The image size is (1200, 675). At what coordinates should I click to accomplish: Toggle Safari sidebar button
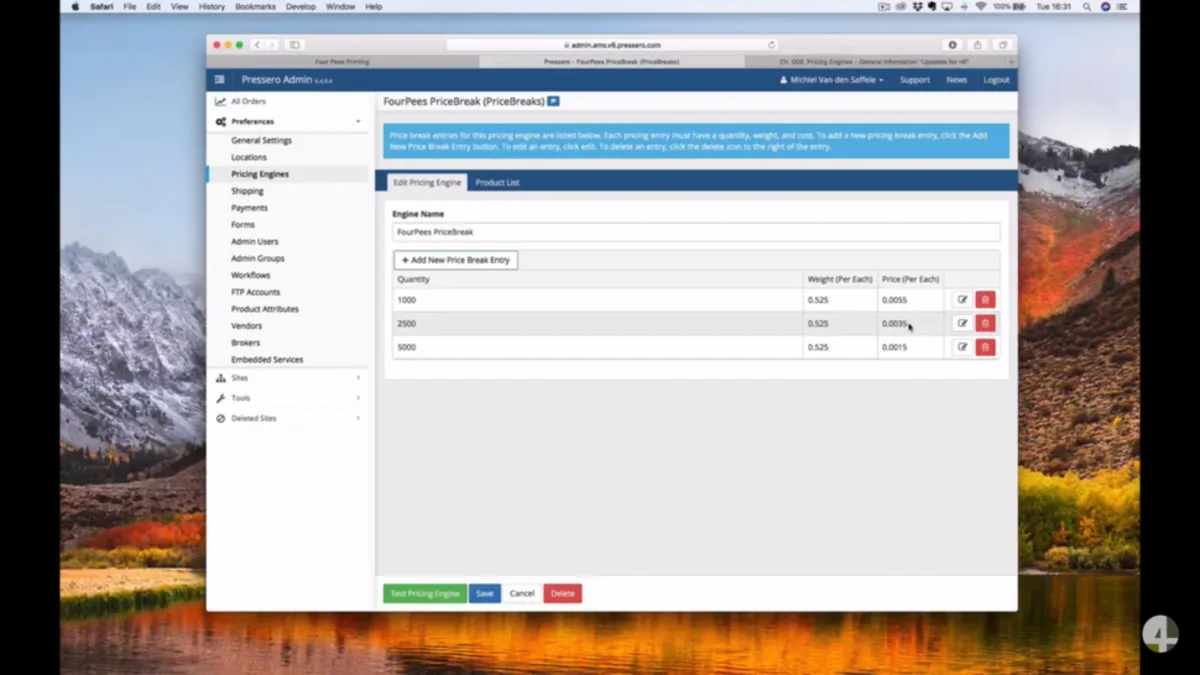[294, 45]
